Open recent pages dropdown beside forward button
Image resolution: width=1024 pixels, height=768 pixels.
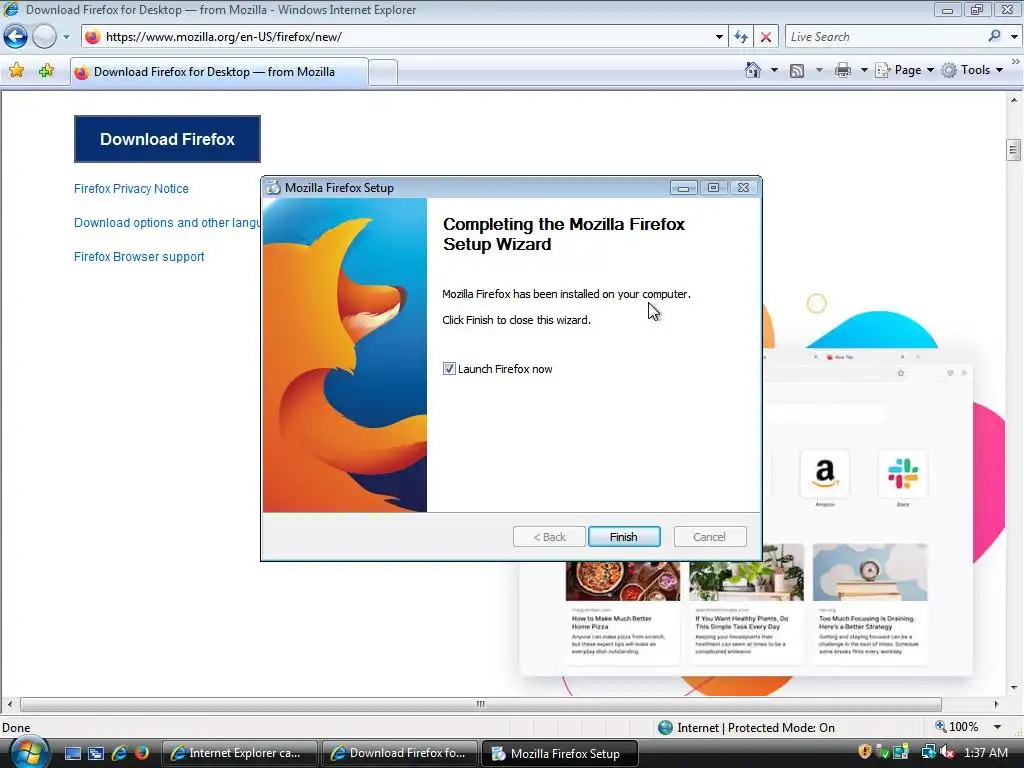[x=66, y=37]
